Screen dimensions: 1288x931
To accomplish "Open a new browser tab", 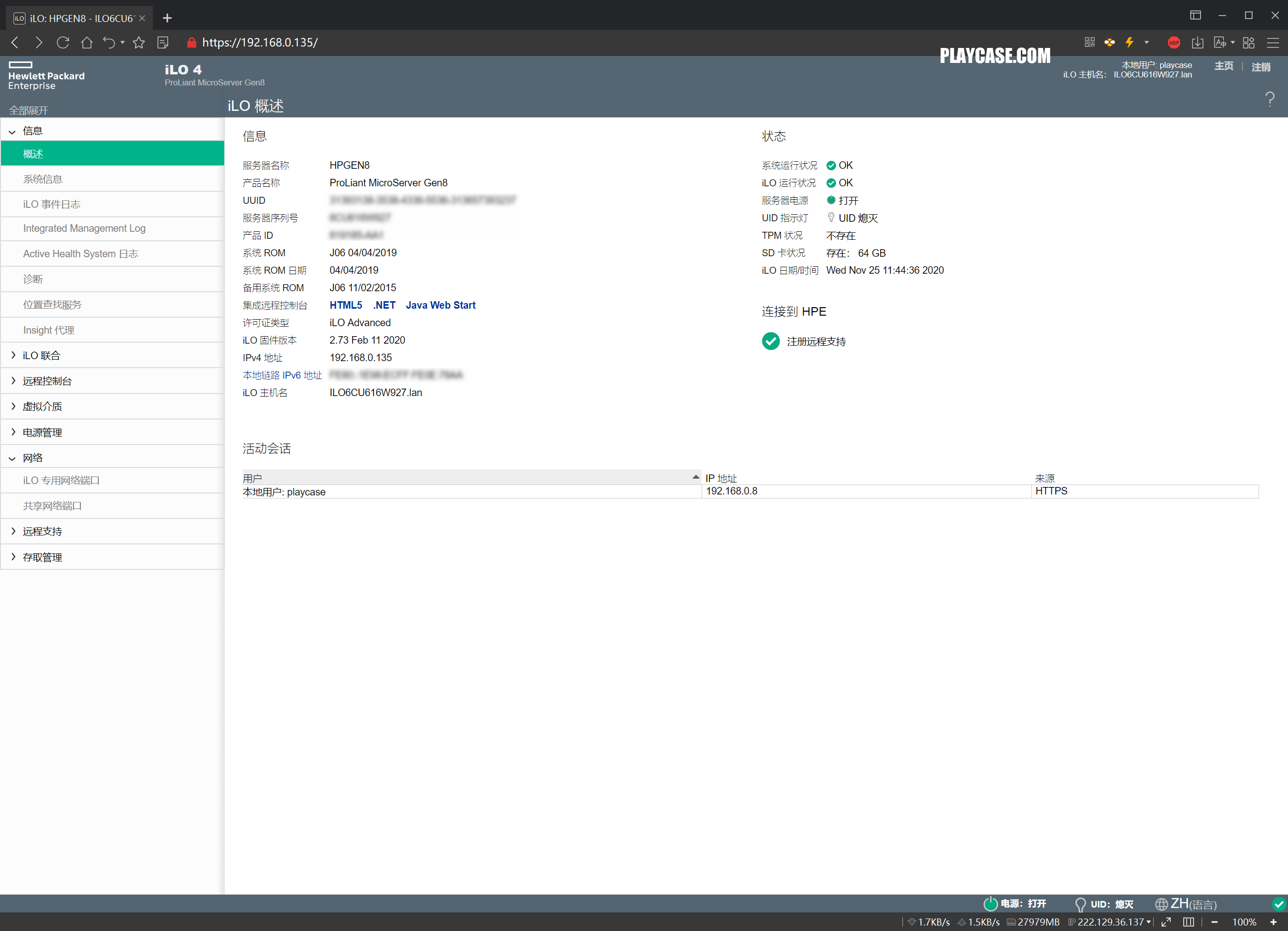I will coord(167,18).
